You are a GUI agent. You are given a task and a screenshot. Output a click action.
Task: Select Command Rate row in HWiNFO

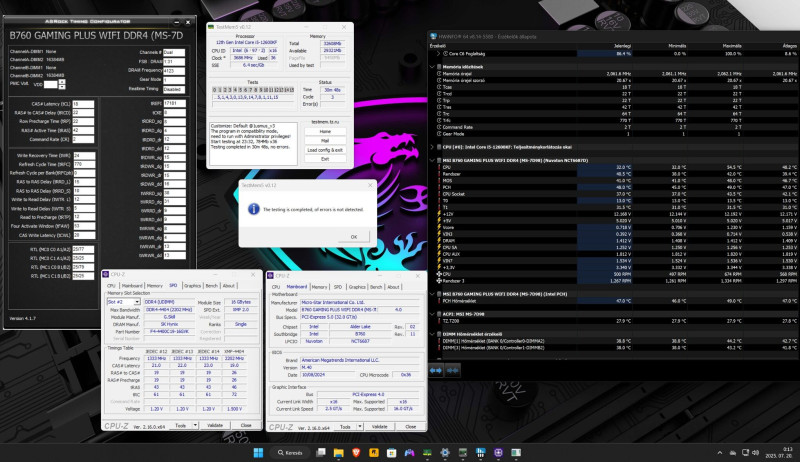pos(613,127)
